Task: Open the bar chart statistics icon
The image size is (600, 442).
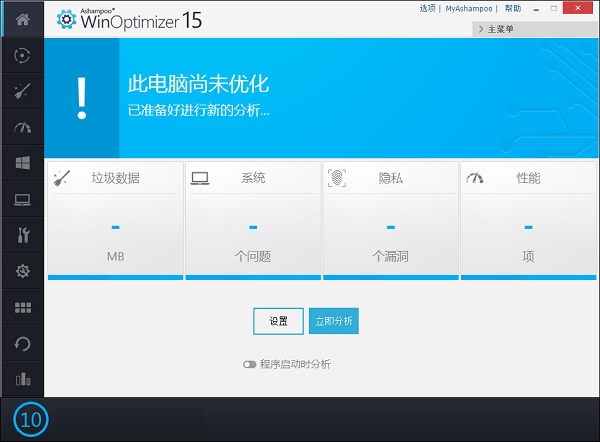Action: tap(23, 379)
